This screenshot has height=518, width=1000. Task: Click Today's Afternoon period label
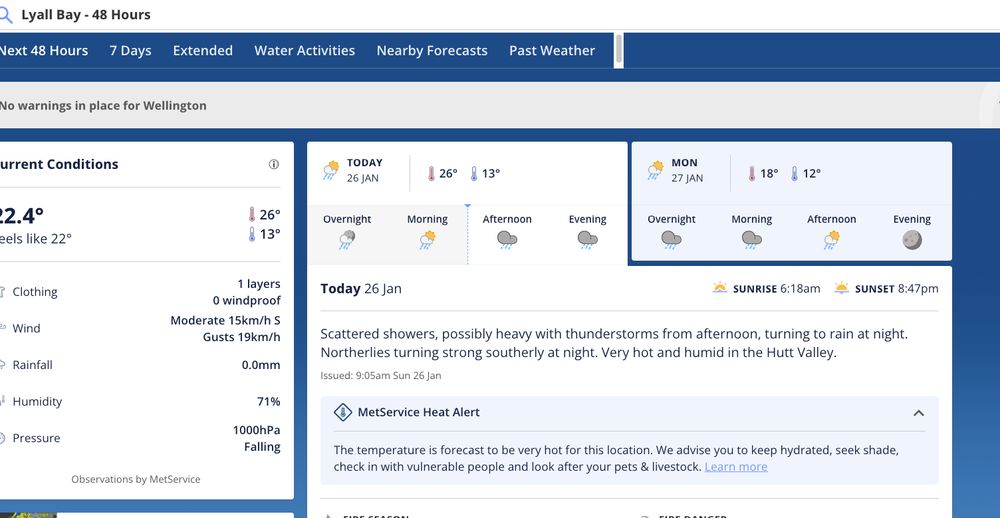[x=507, y=219]
